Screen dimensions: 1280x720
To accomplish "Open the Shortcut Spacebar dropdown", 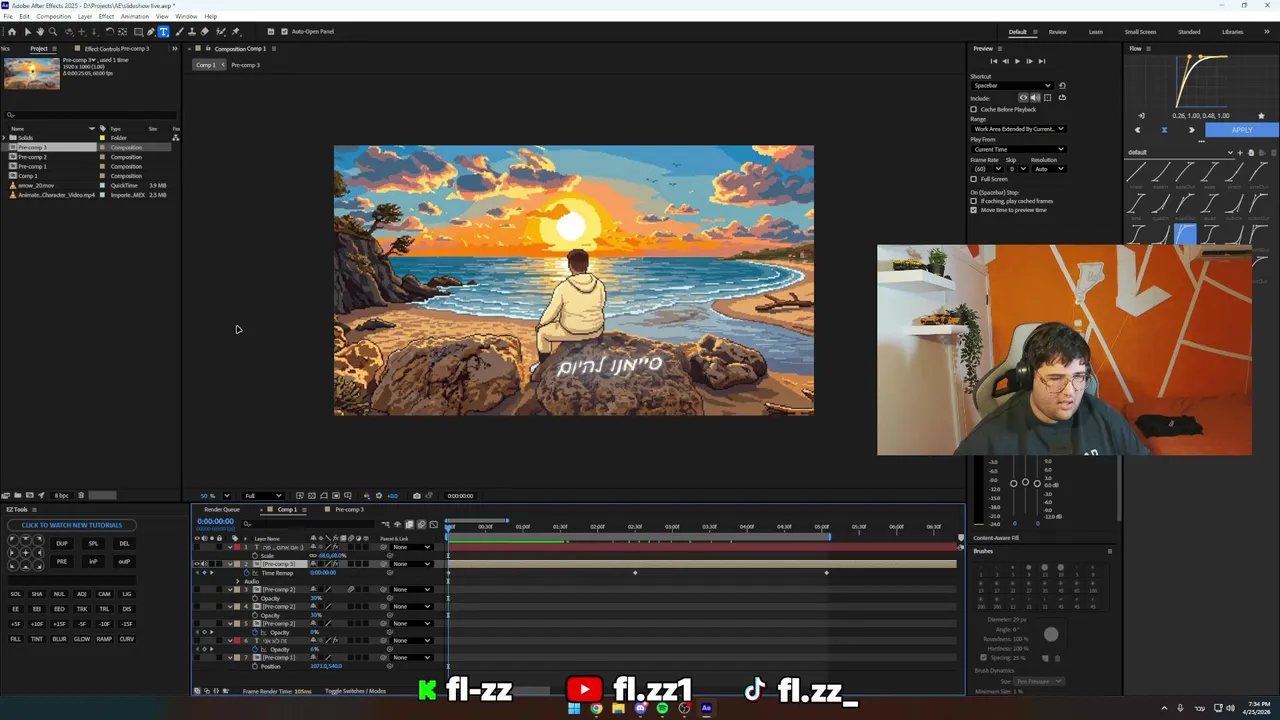I will tap(1012, 86).
